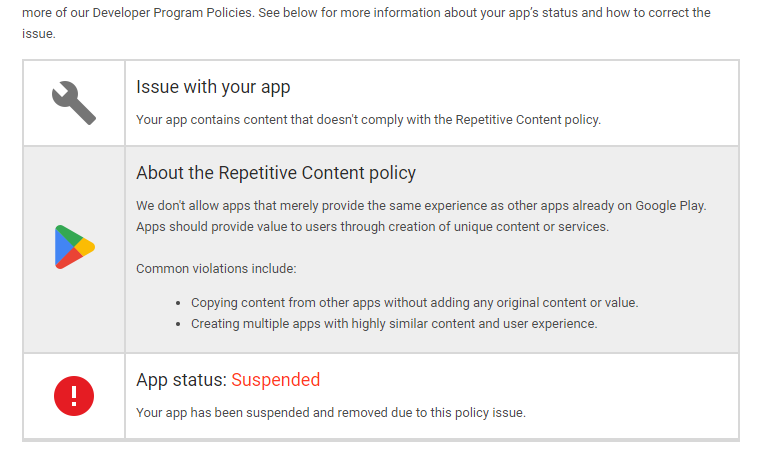The image size is (758, 452).
Task: Click the "Issue with your app" heading
Action: tap(213, 87)
